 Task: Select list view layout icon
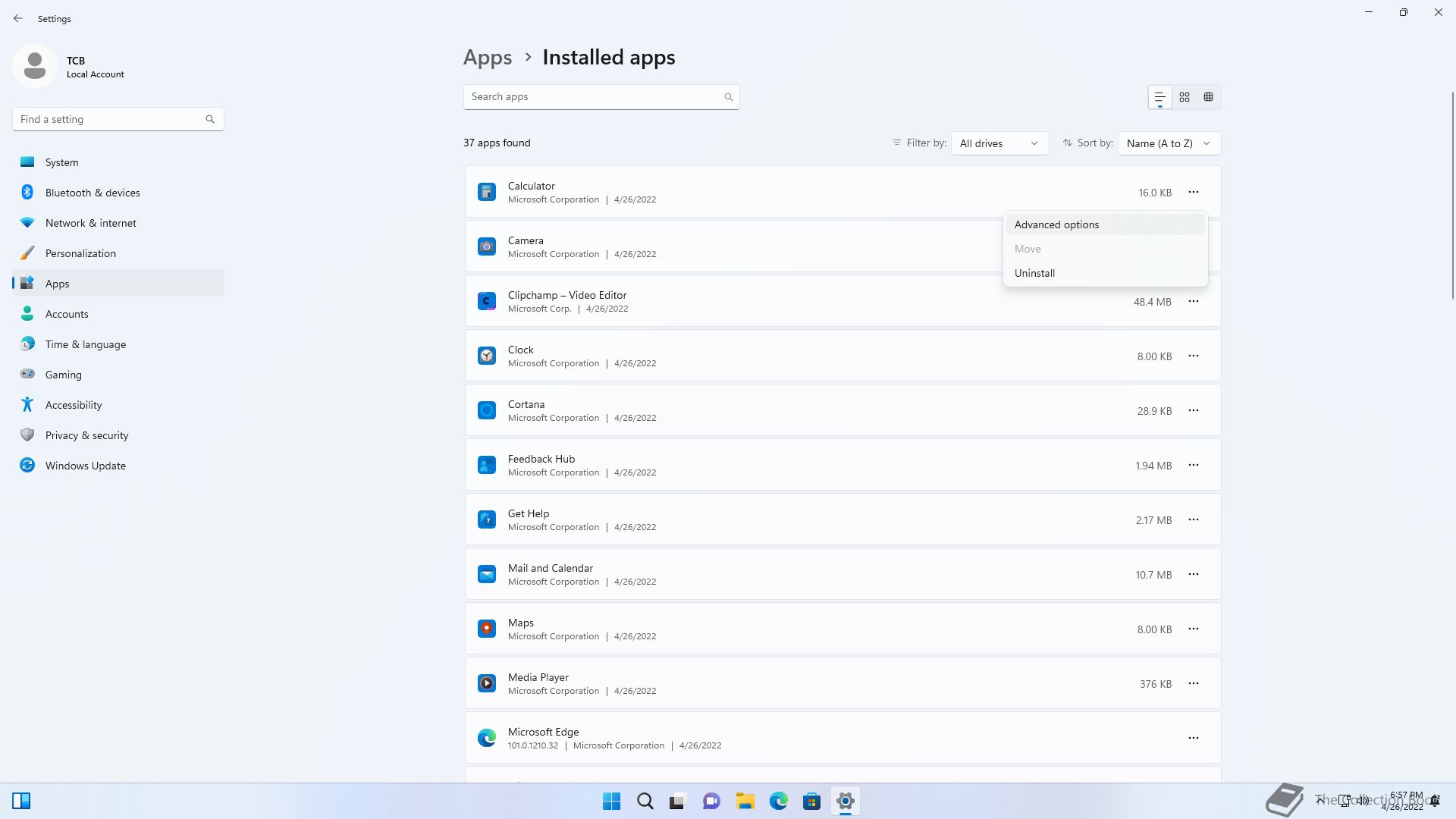coord(1159,97)
